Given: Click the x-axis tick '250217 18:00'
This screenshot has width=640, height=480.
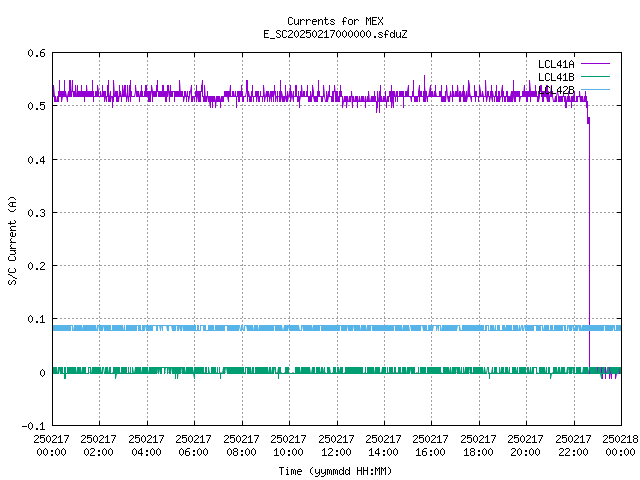Looking at the screenshot, I should [x=478, y=446].
